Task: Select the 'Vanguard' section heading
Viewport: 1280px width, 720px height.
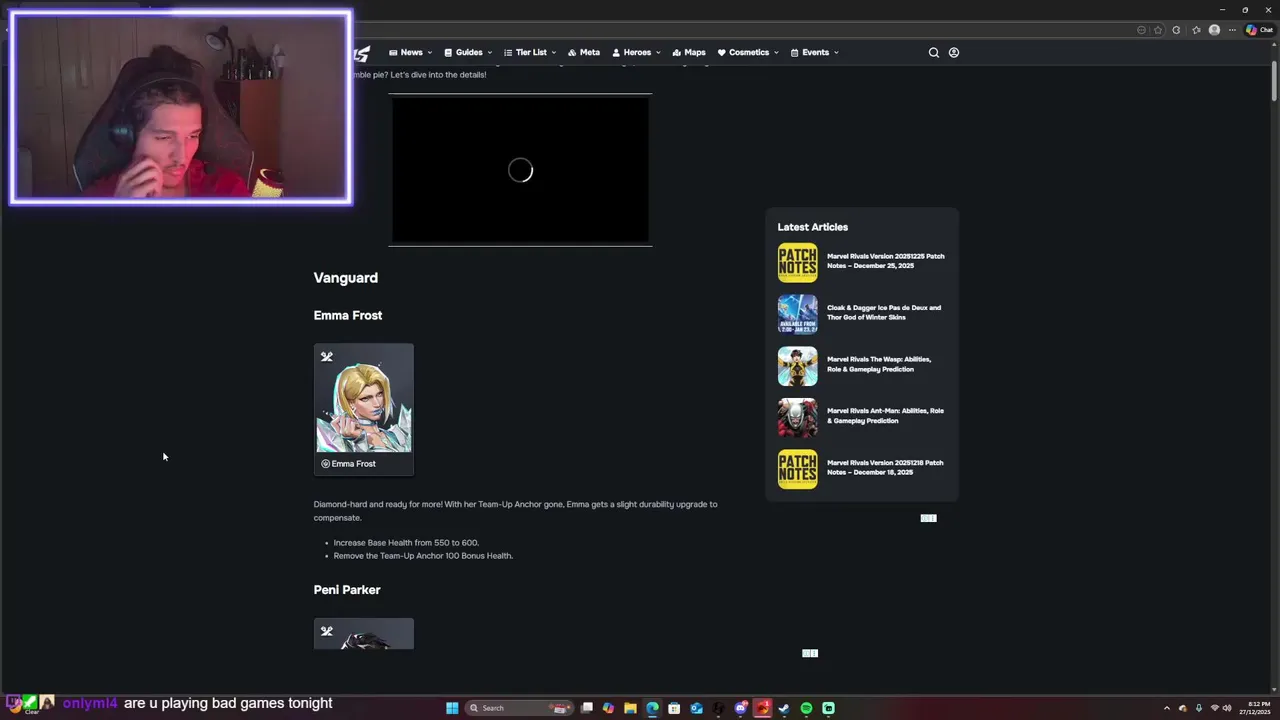Action: click(346, 278)
